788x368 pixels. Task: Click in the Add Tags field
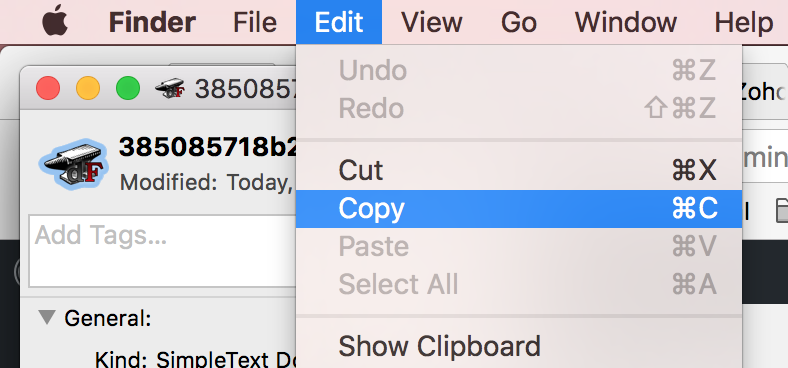tap(162, 251)
